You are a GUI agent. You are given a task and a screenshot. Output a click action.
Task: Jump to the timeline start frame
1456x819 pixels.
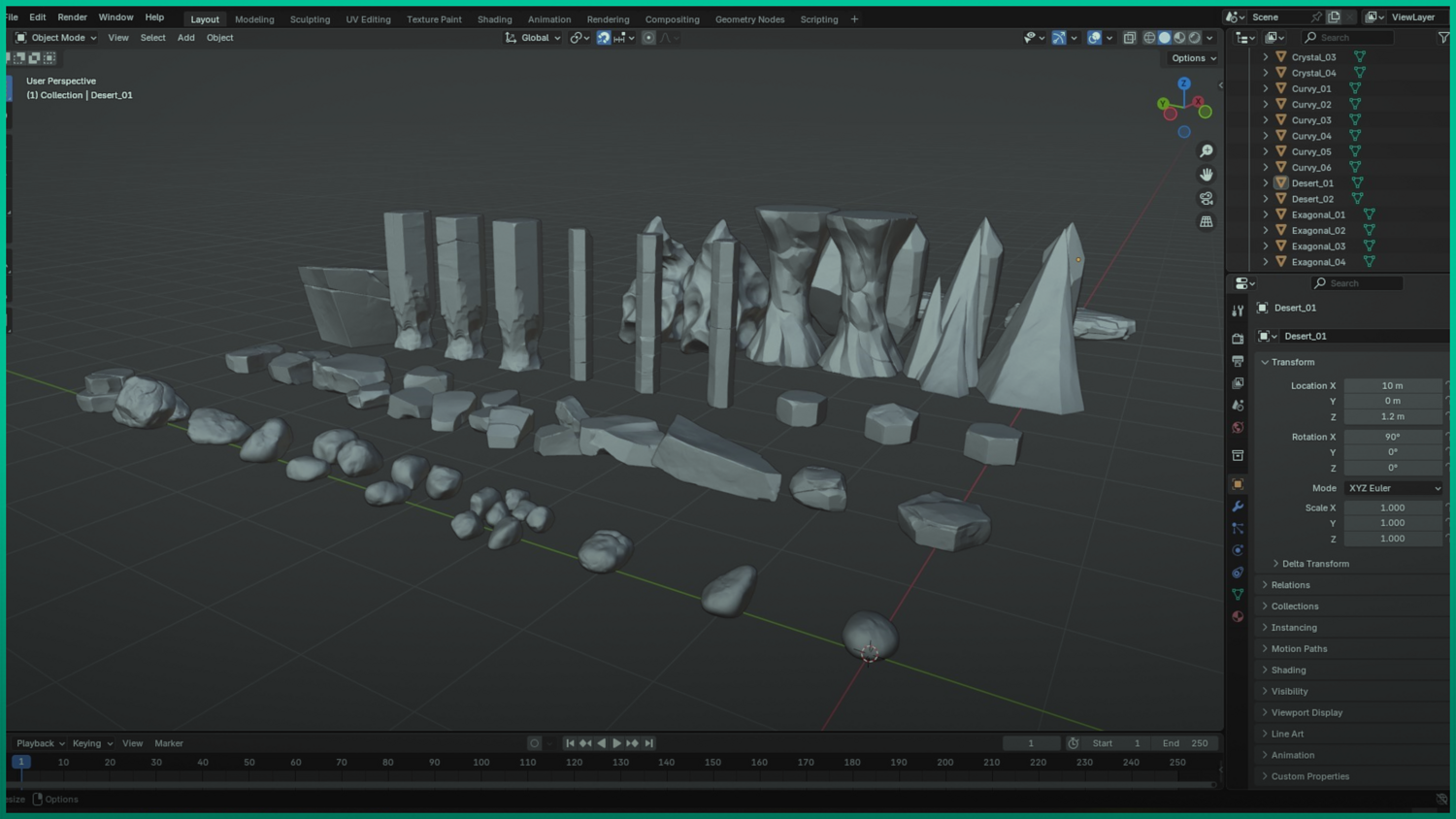pos(570,743)
